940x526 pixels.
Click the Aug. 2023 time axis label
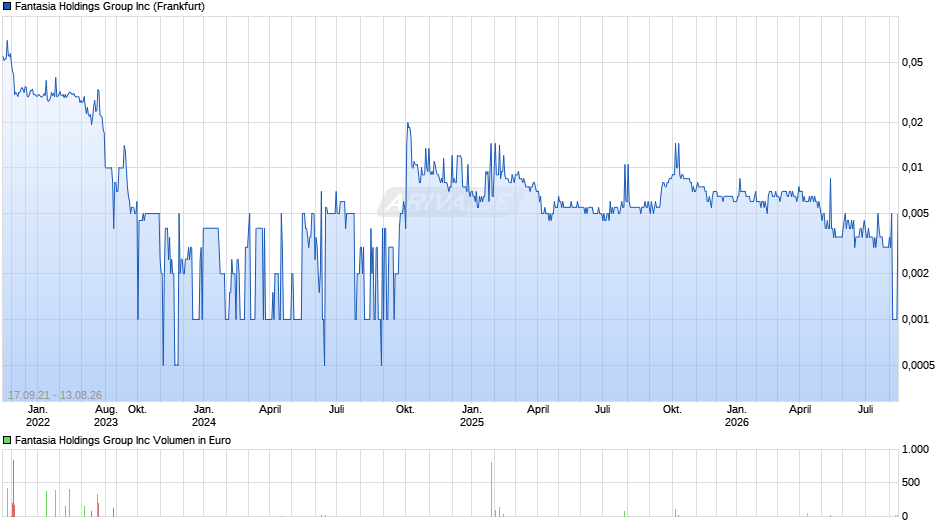[106, 416]
